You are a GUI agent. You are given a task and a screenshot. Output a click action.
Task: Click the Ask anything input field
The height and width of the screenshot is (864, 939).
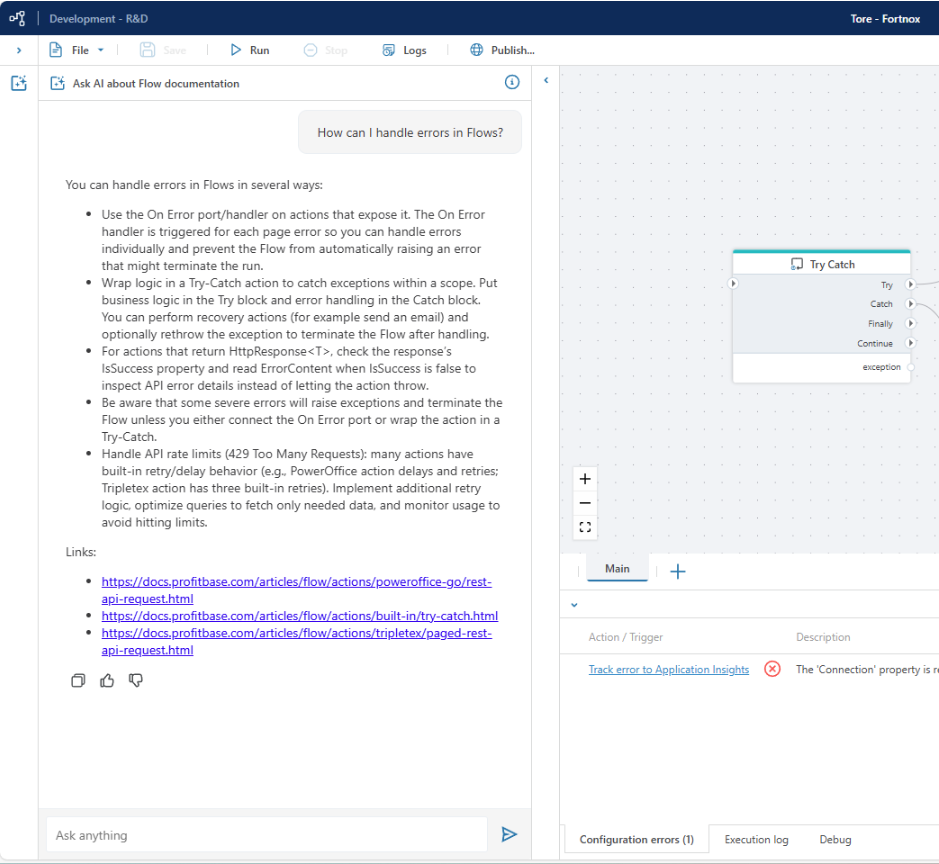pos(266,835)
